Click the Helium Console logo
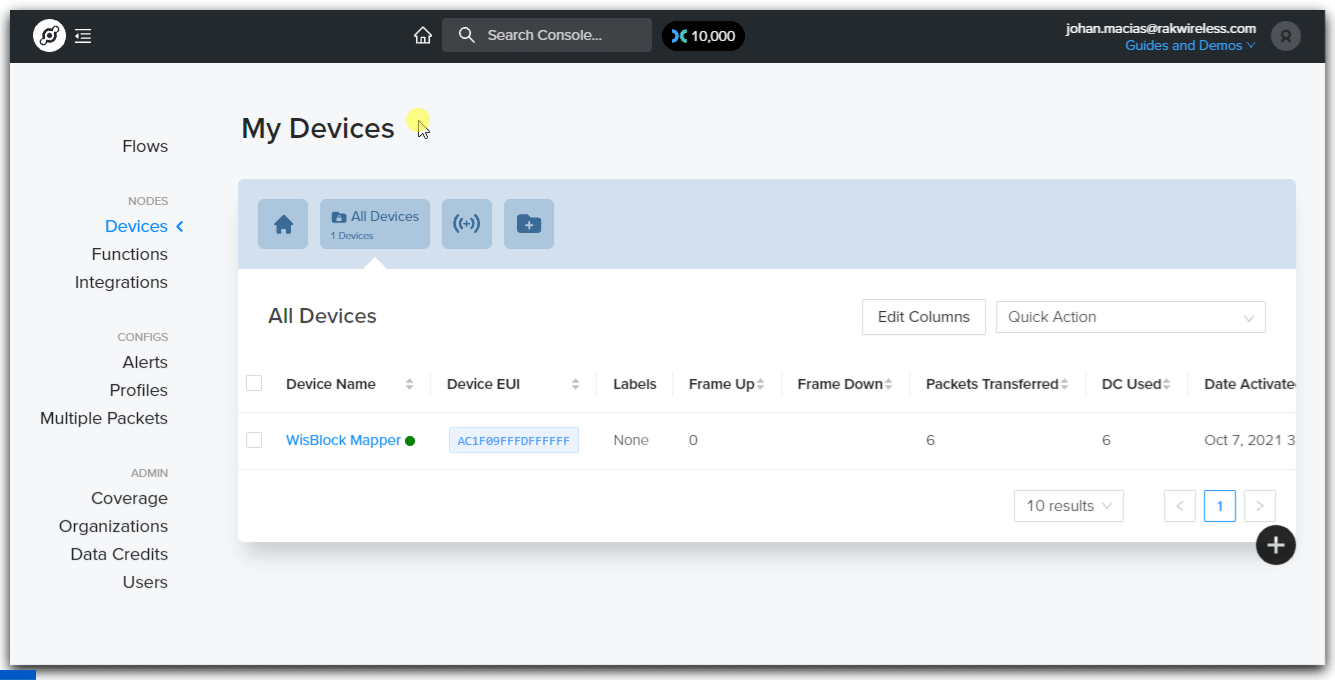This screenshot has width=1335, height=680. 49,36
